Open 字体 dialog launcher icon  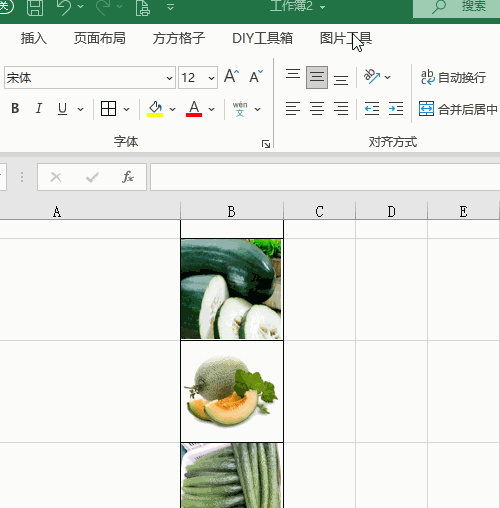tap(266, 144)
